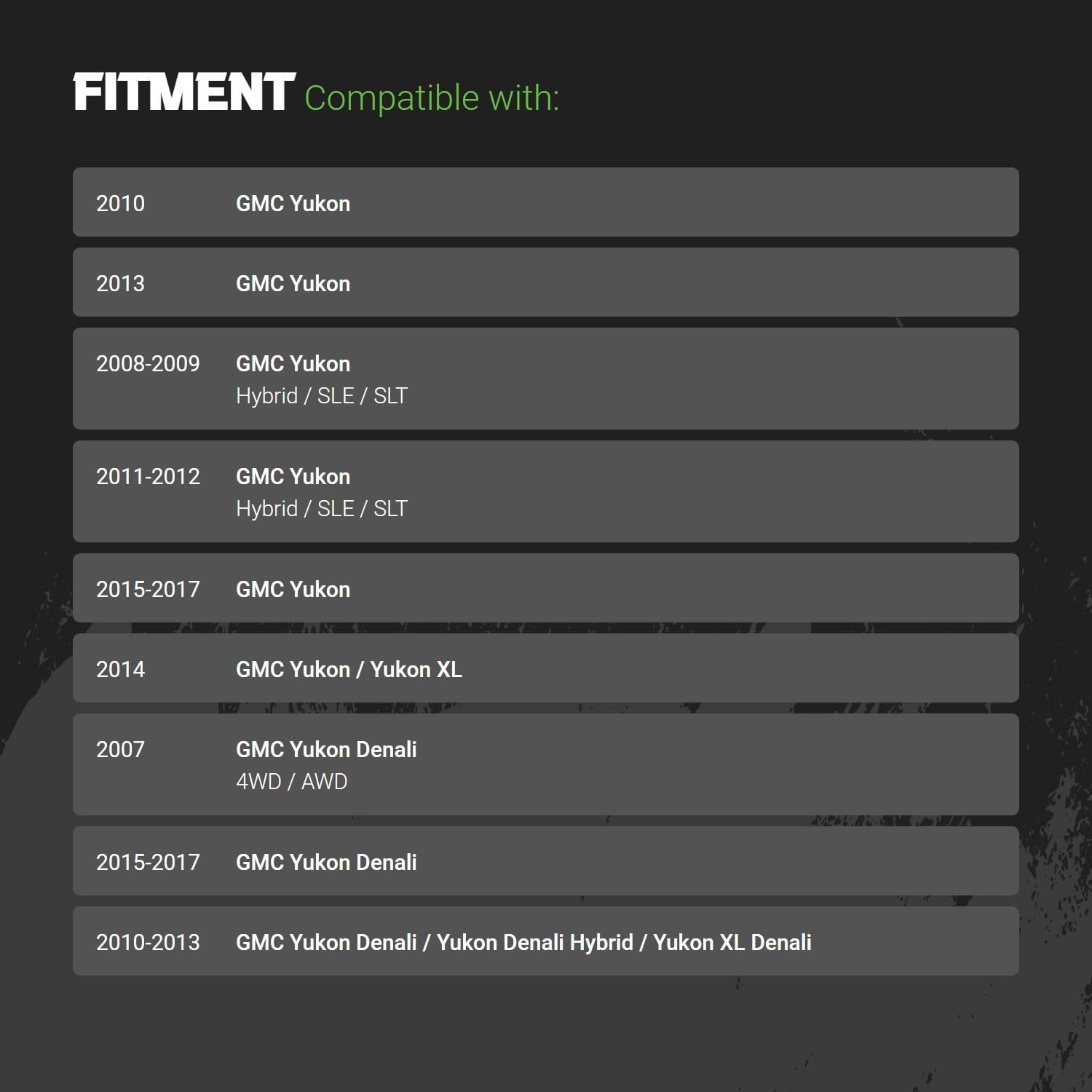The height and width of the screenshot is (1092, 1092).
Task: Click GMC Yukon Denali in the 2007 row
Action: (326, 750)
